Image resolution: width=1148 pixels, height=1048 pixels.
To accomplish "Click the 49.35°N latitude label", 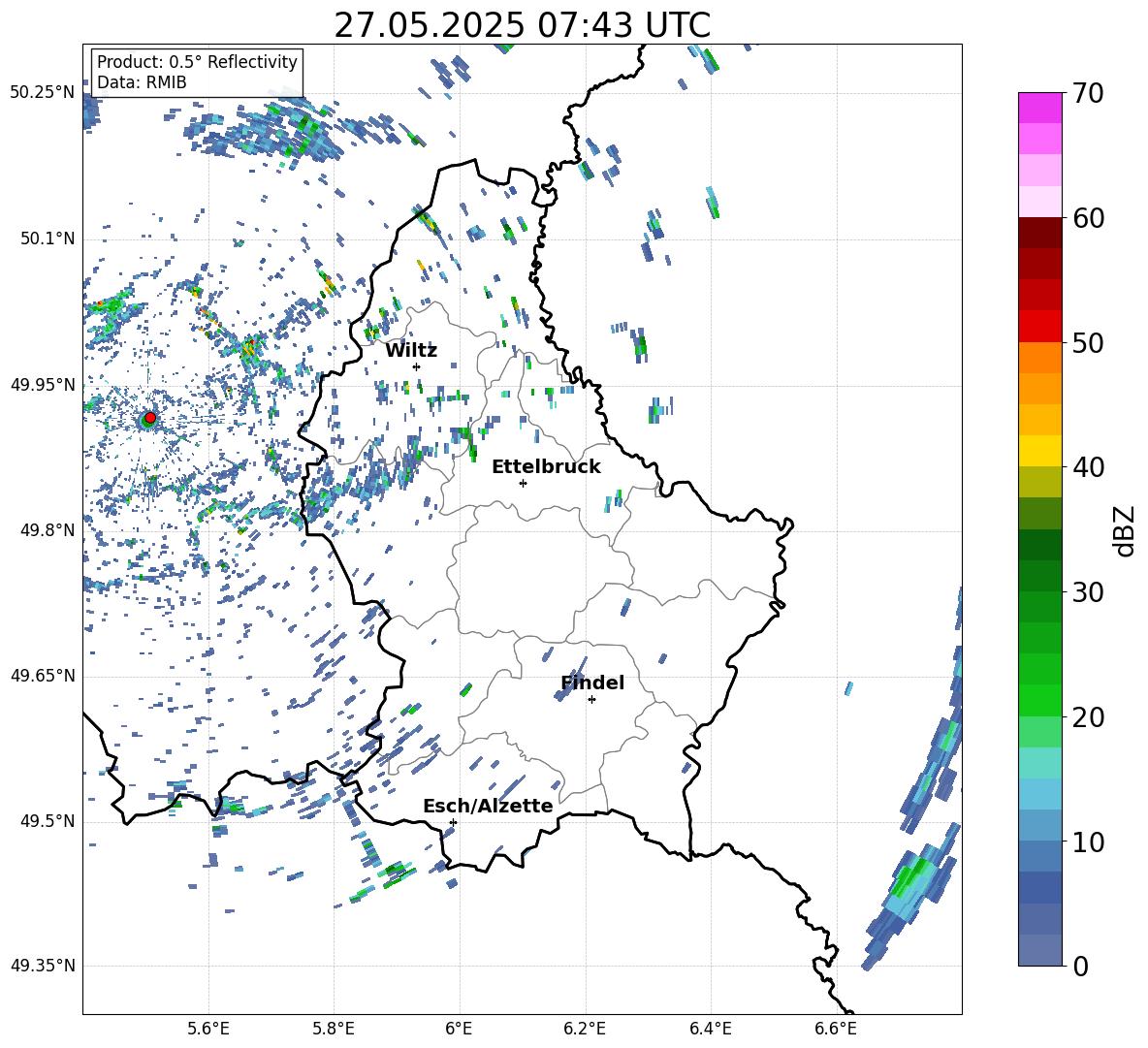I will [x=43, y=966].
